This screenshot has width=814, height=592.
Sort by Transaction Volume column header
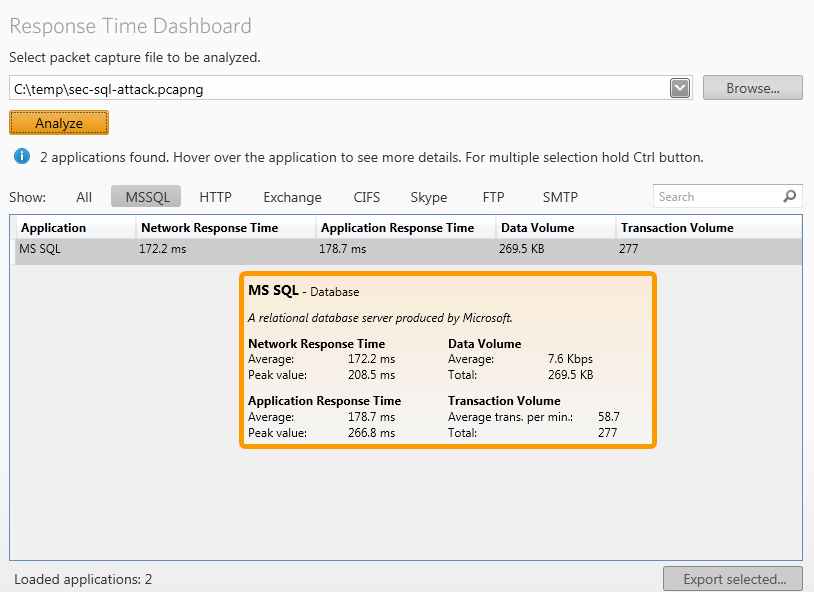click(x=709, y=227)
